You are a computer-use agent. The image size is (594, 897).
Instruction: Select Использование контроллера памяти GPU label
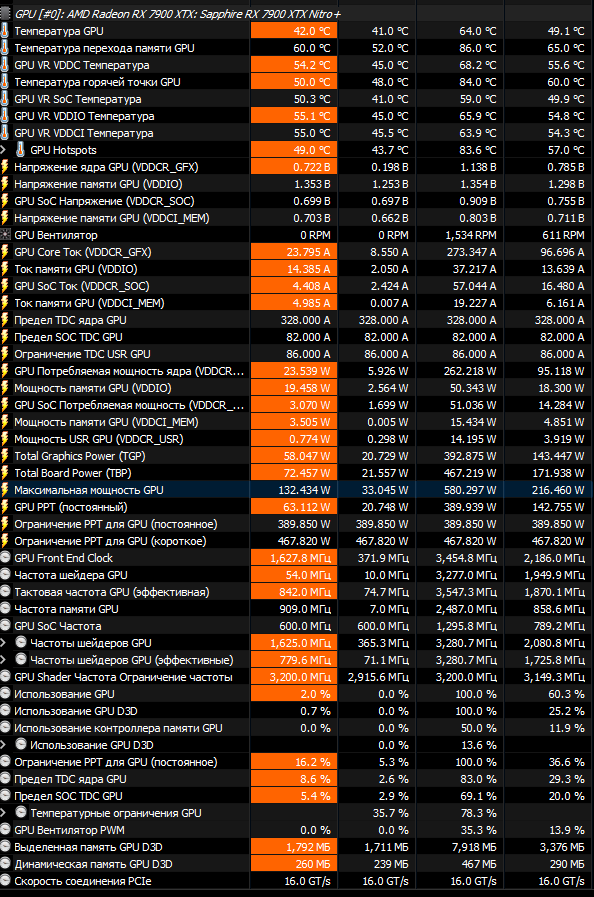tap(118, 728)
